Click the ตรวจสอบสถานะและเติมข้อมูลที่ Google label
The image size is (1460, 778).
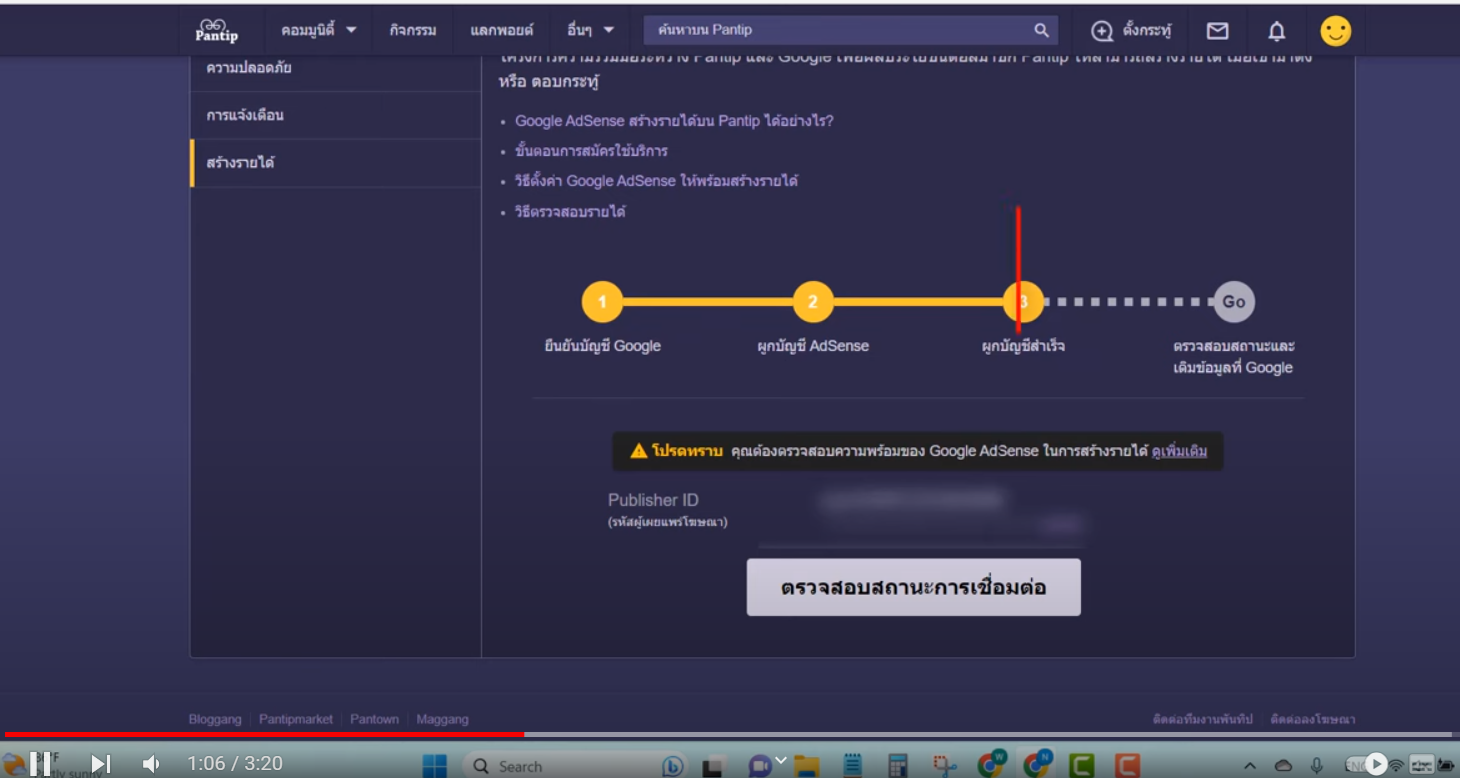[1234, 357]
